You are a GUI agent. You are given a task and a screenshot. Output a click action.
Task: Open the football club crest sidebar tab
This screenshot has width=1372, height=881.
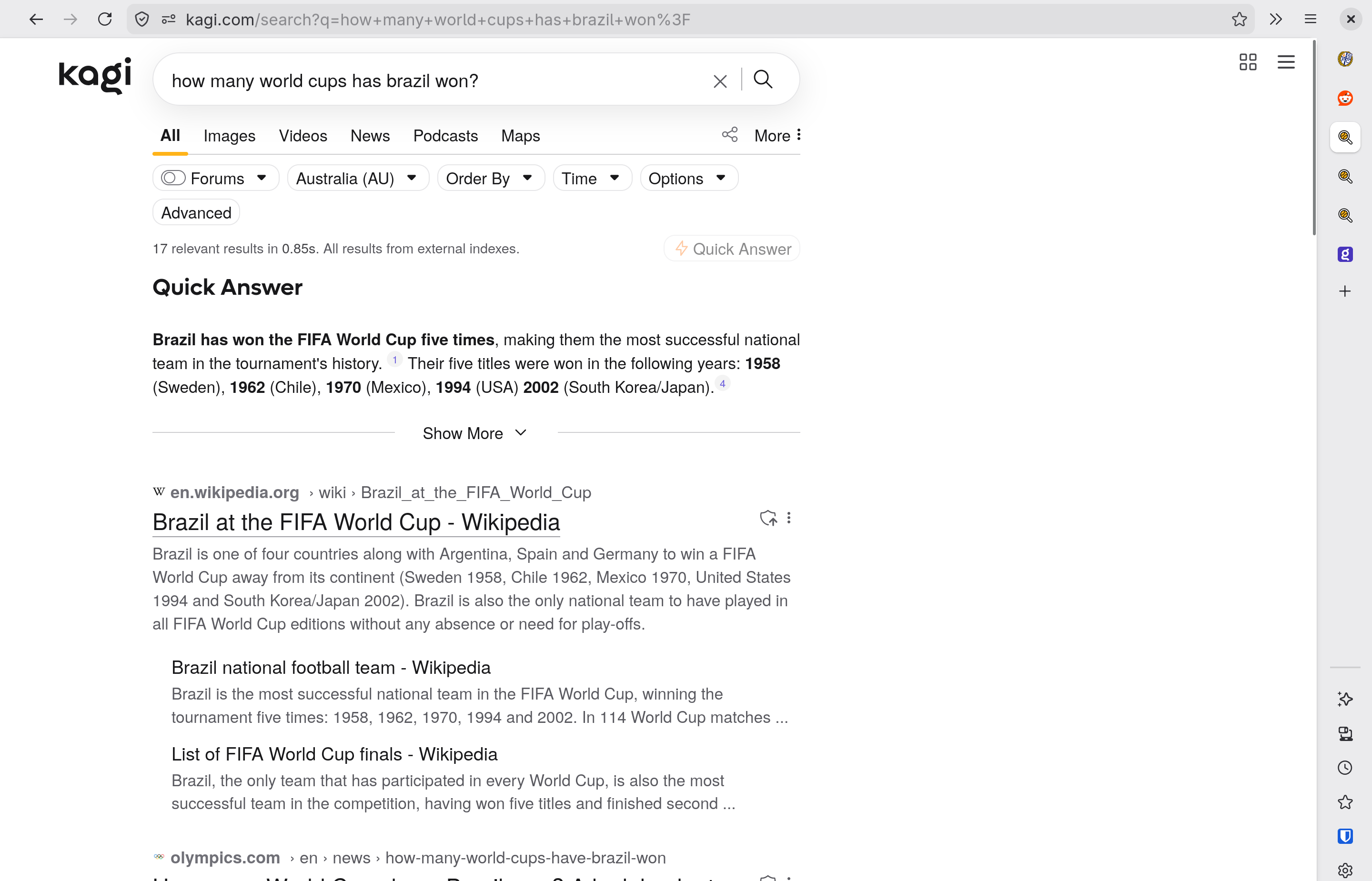click(x=1345, y=59)
